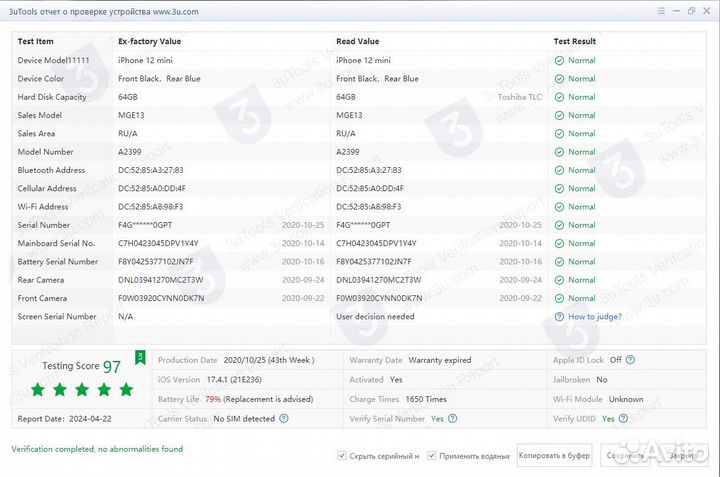The image size is (720, 477).
Task: Click the question mark icon beside How to judge
Action: point(559,317)
